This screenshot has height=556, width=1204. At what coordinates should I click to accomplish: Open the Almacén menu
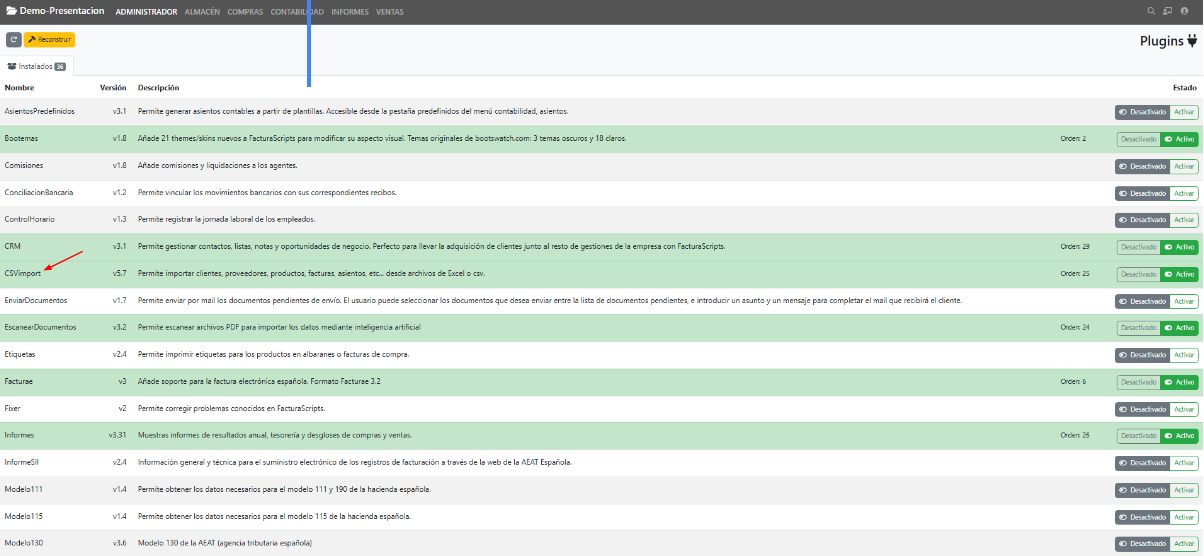203,12
